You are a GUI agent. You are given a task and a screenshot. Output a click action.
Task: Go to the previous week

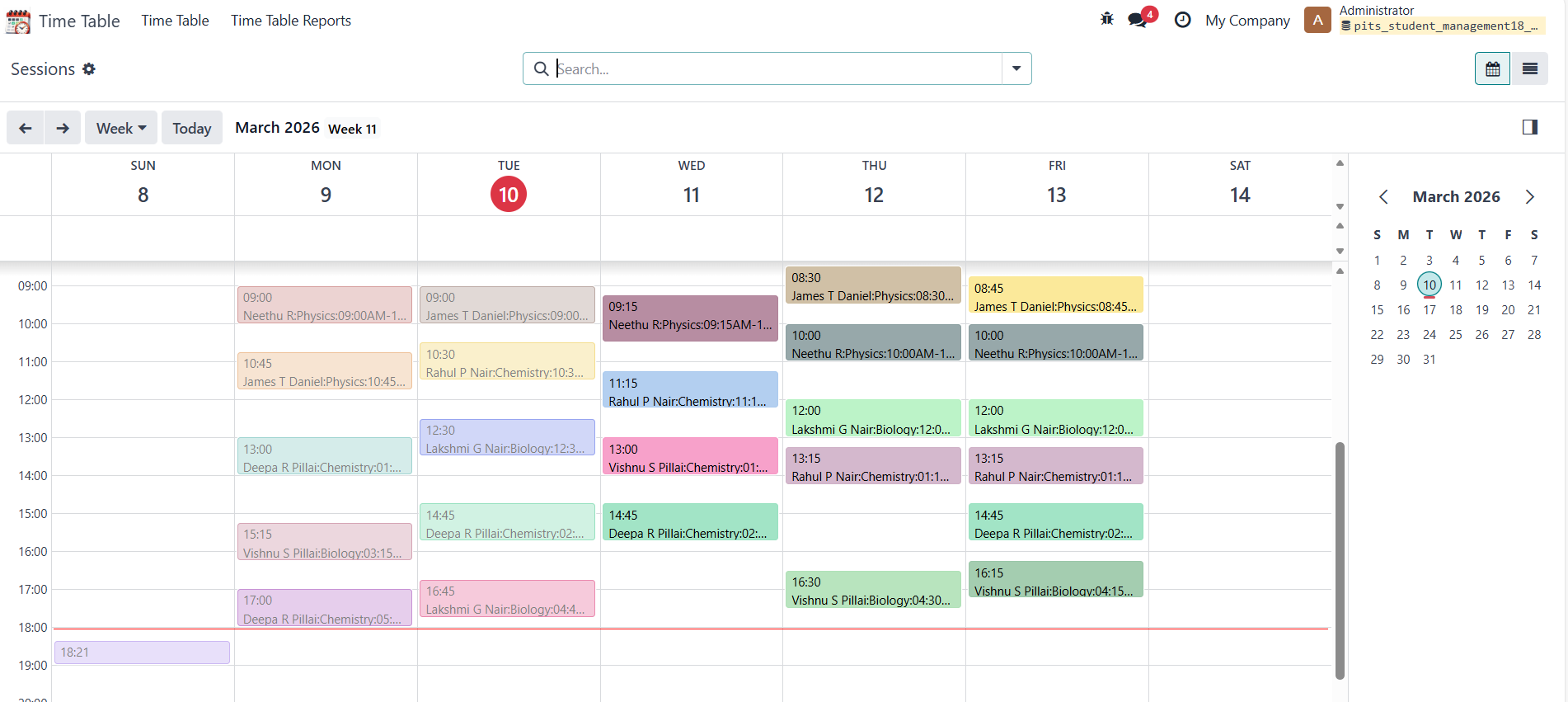coord(26,128)
